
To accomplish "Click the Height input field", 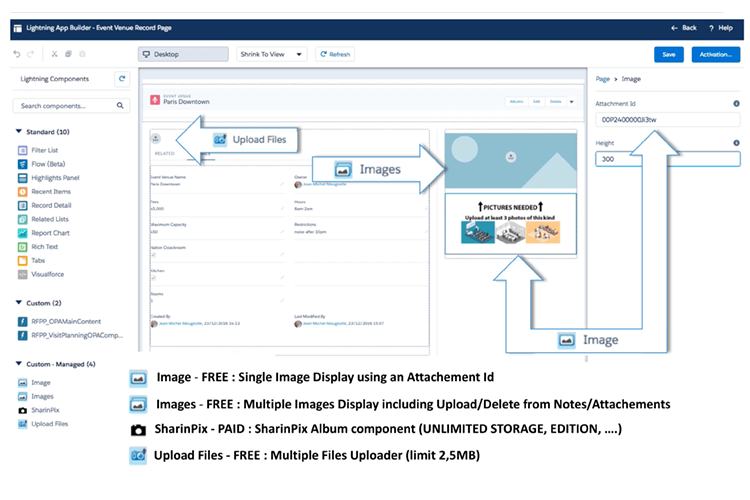I will pos(667,159).
